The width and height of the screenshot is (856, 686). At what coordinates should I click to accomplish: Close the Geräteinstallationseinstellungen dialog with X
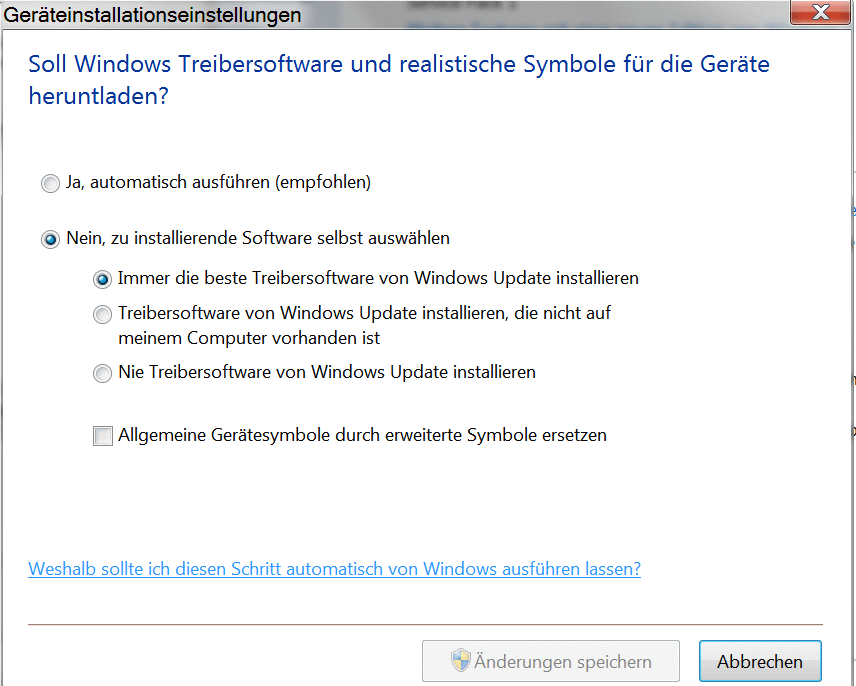(821, 13)
